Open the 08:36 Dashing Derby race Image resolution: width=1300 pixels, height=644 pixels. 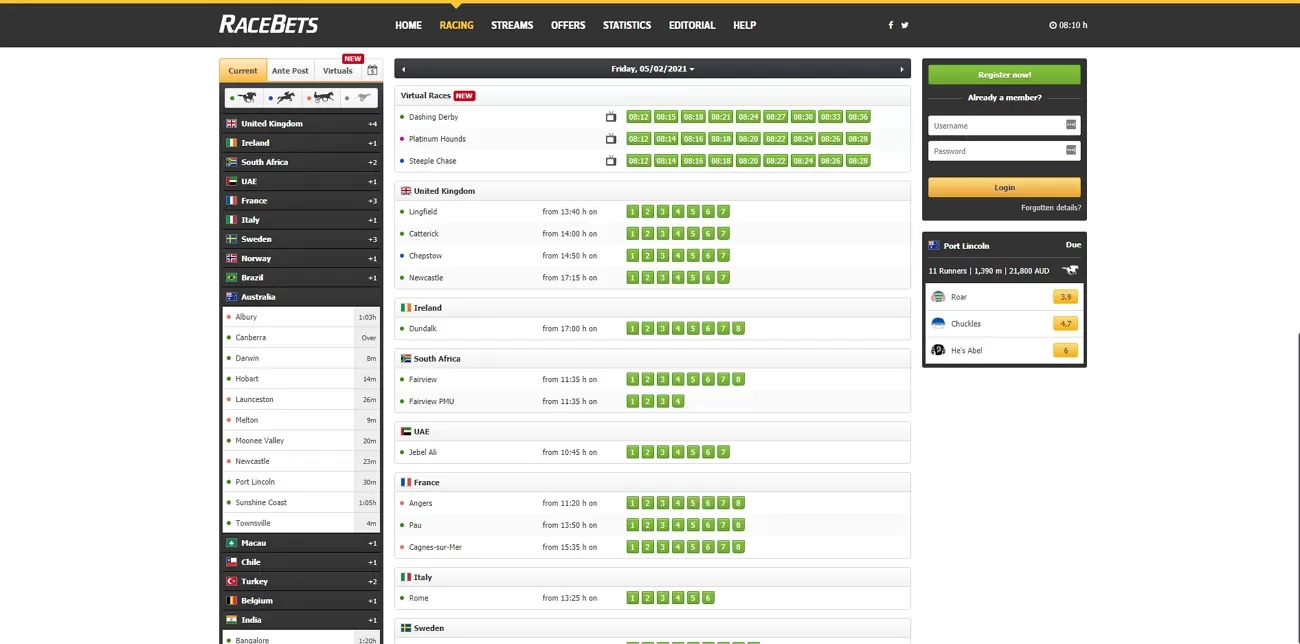[858, 117]
